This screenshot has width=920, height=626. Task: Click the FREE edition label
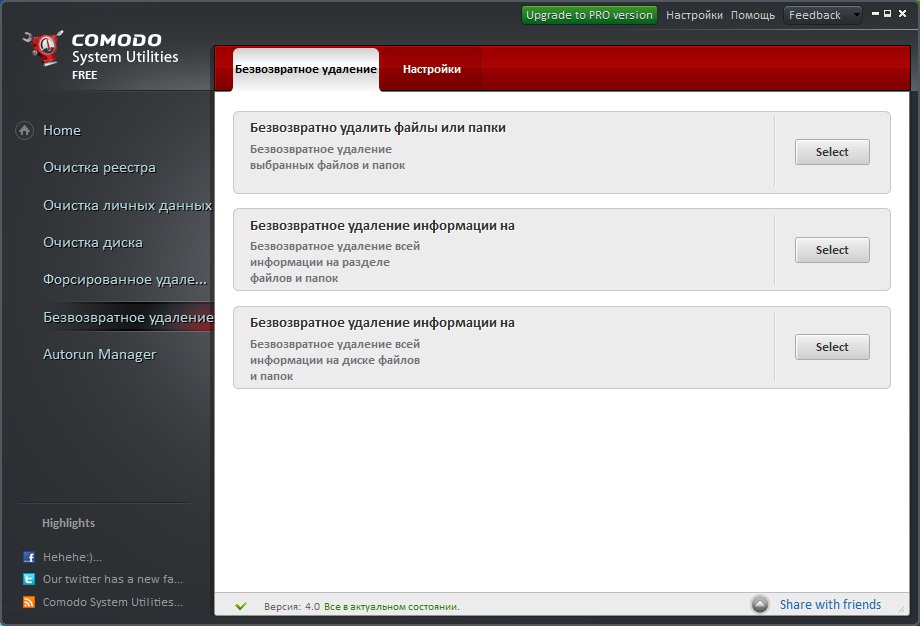pyautogui.click(x=84, y=75)
